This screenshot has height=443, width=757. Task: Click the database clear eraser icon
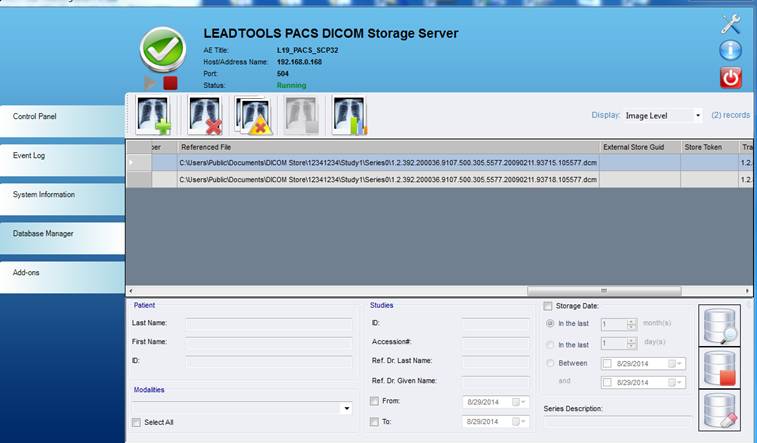click(719, 410)
